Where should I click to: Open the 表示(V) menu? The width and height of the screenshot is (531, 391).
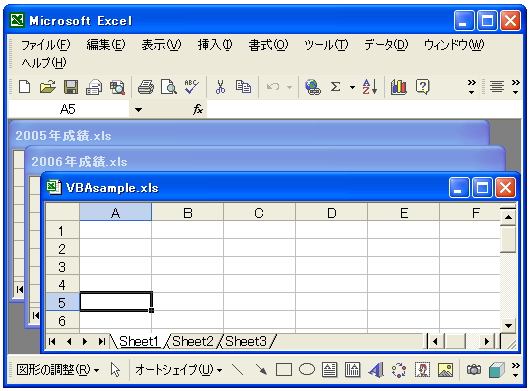(x=161, y=44)
